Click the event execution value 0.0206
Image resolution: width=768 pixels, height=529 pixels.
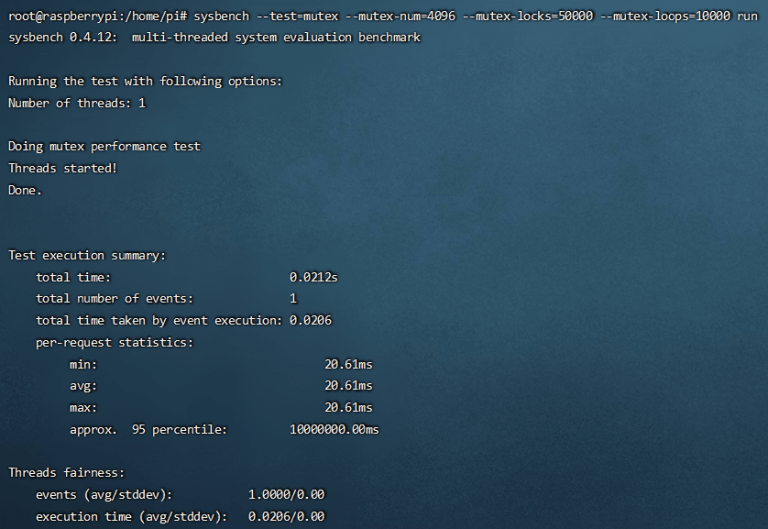tap(310, 320)
